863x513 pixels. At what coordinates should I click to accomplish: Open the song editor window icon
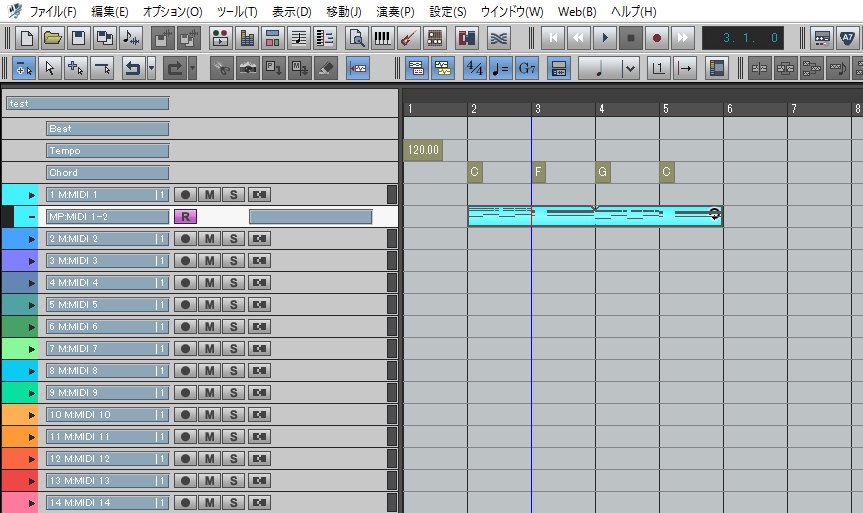(x=220, y=38)
